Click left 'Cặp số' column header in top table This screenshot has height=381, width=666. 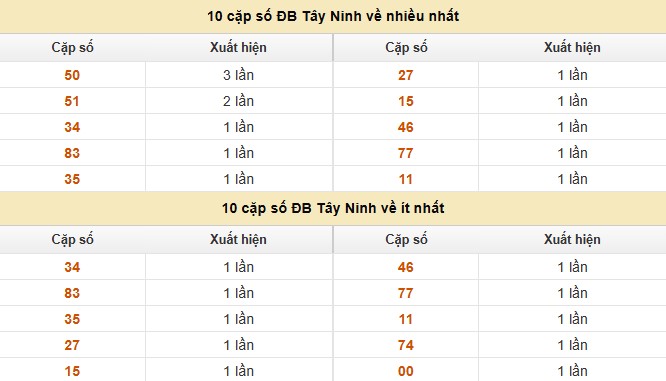(x=73, y=48)
